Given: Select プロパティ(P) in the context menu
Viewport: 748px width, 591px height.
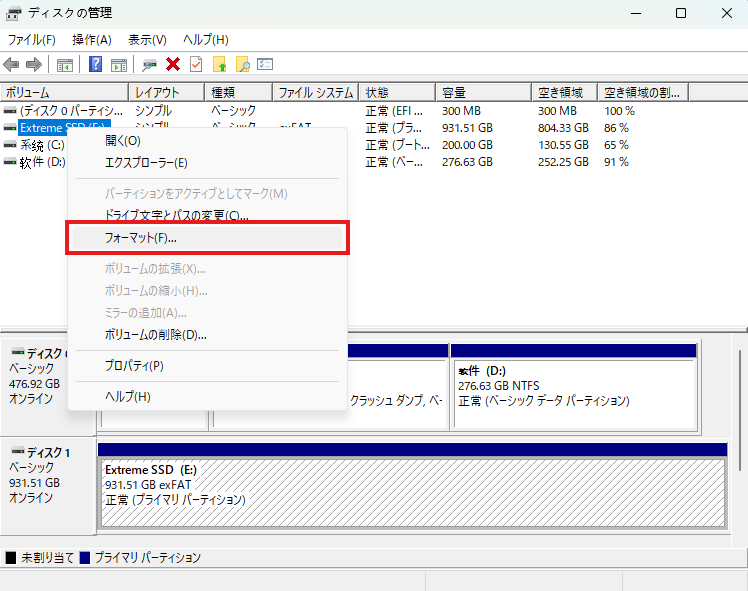Looking at the screenshot, I should point(134,366).
